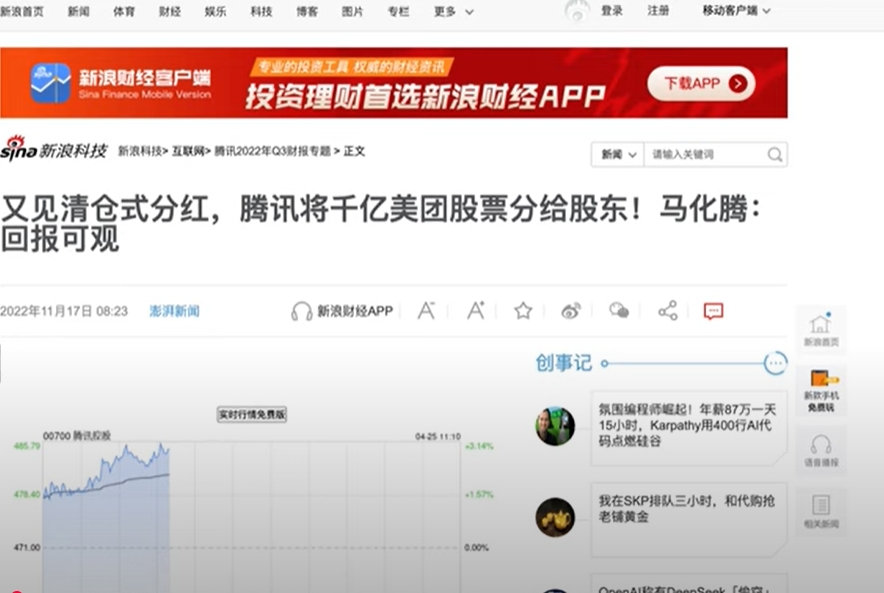884x593 pixels.
Task: Click the Weibo eye icon in top bar
Action: [577, 11]
